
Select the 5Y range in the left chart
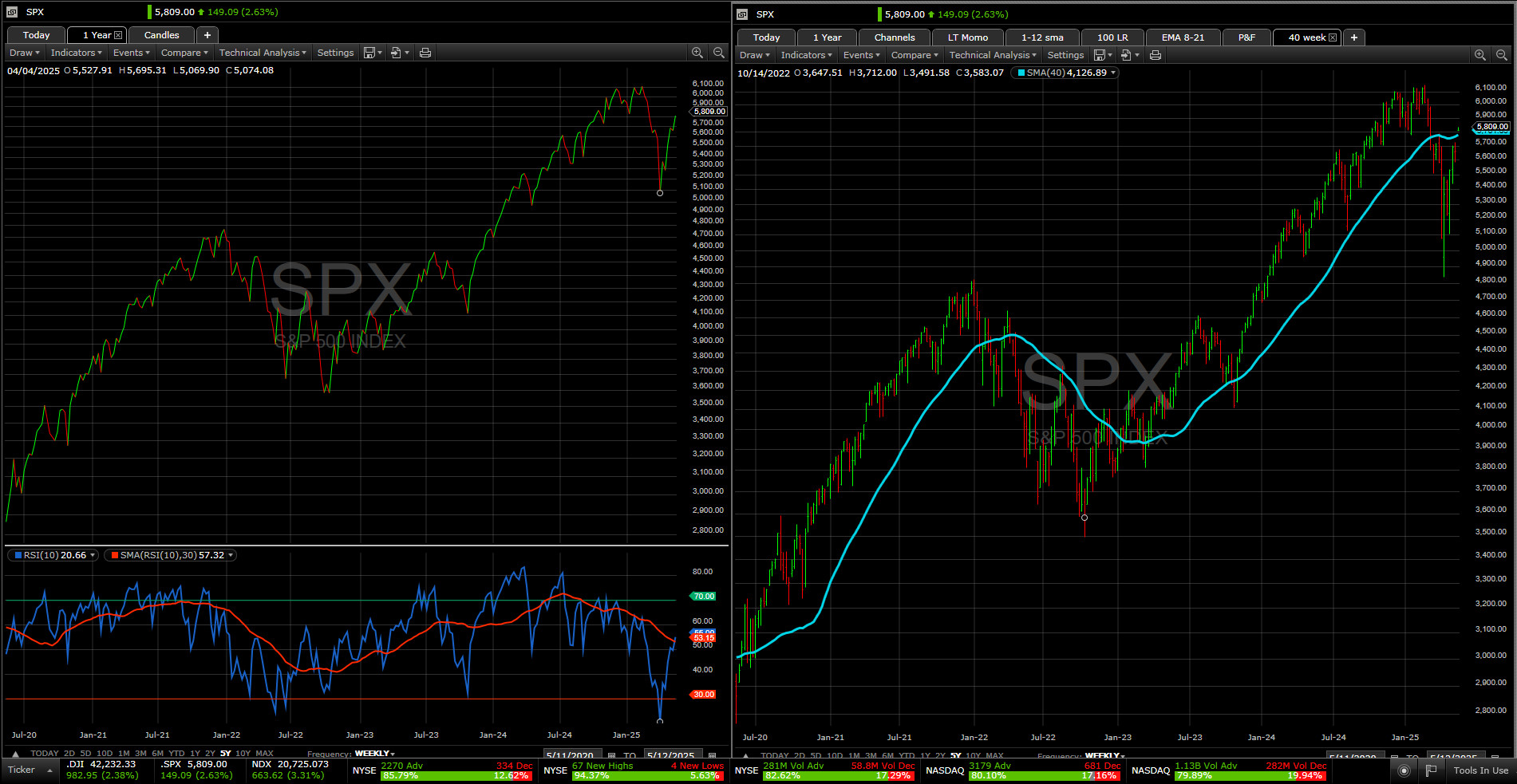pos(226,753)
